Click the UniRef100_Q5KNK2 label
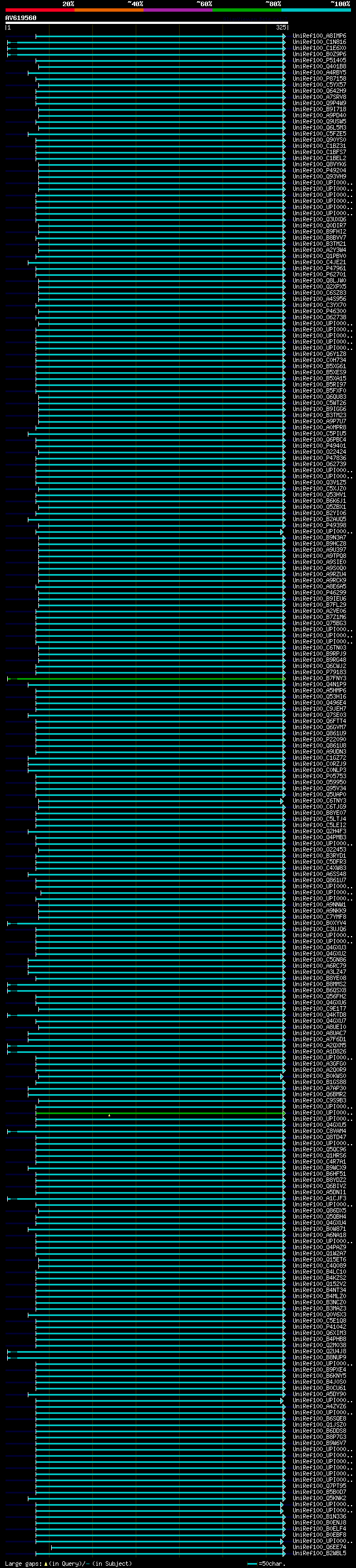This screenshot has height=1568, width=356. [x=319, y=1498]
